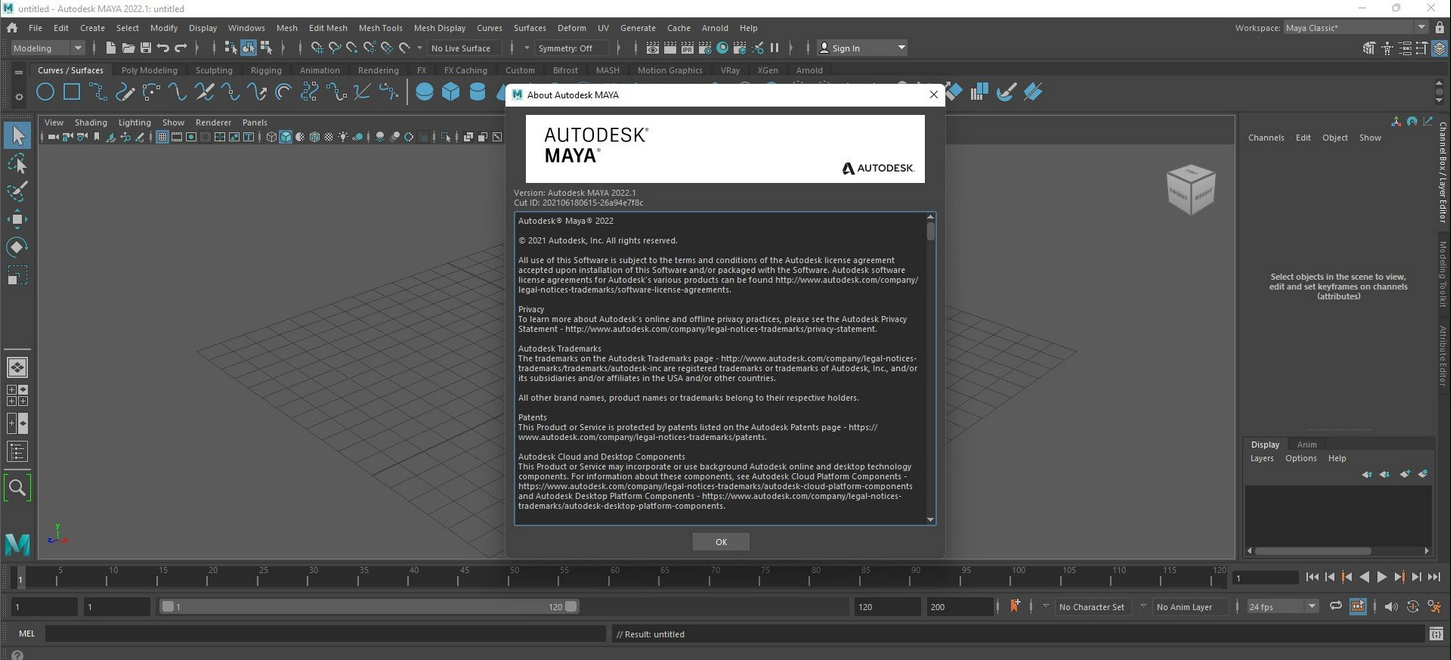Create a polygon cube from the shelf

point(451,92)
